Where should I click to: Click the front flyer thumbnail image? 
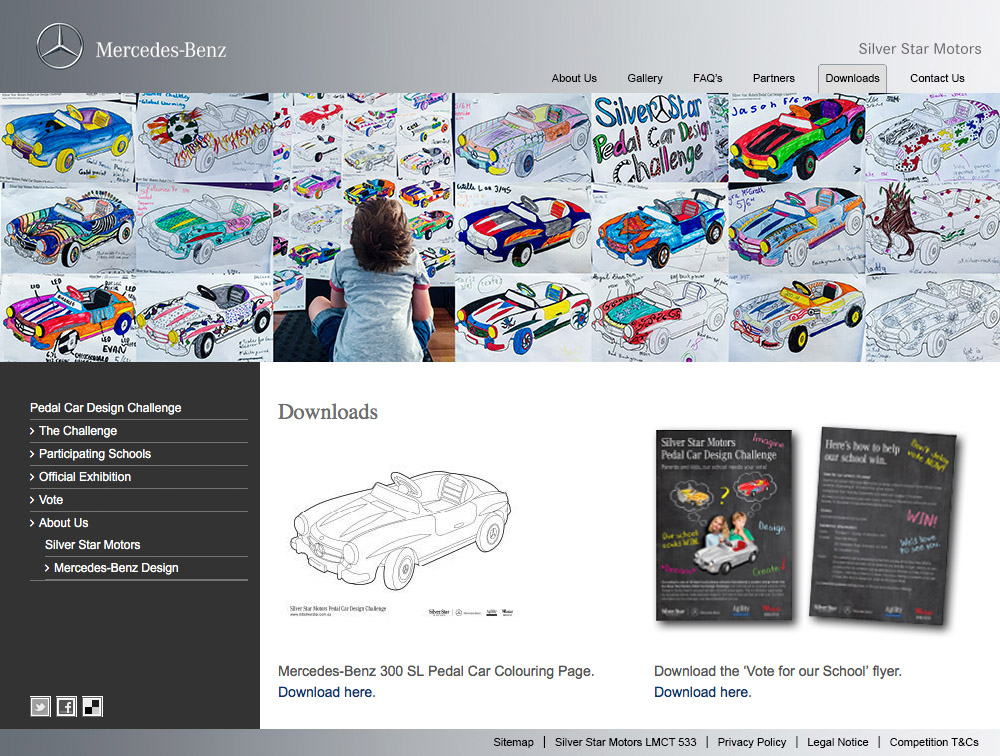coord(724,525)
